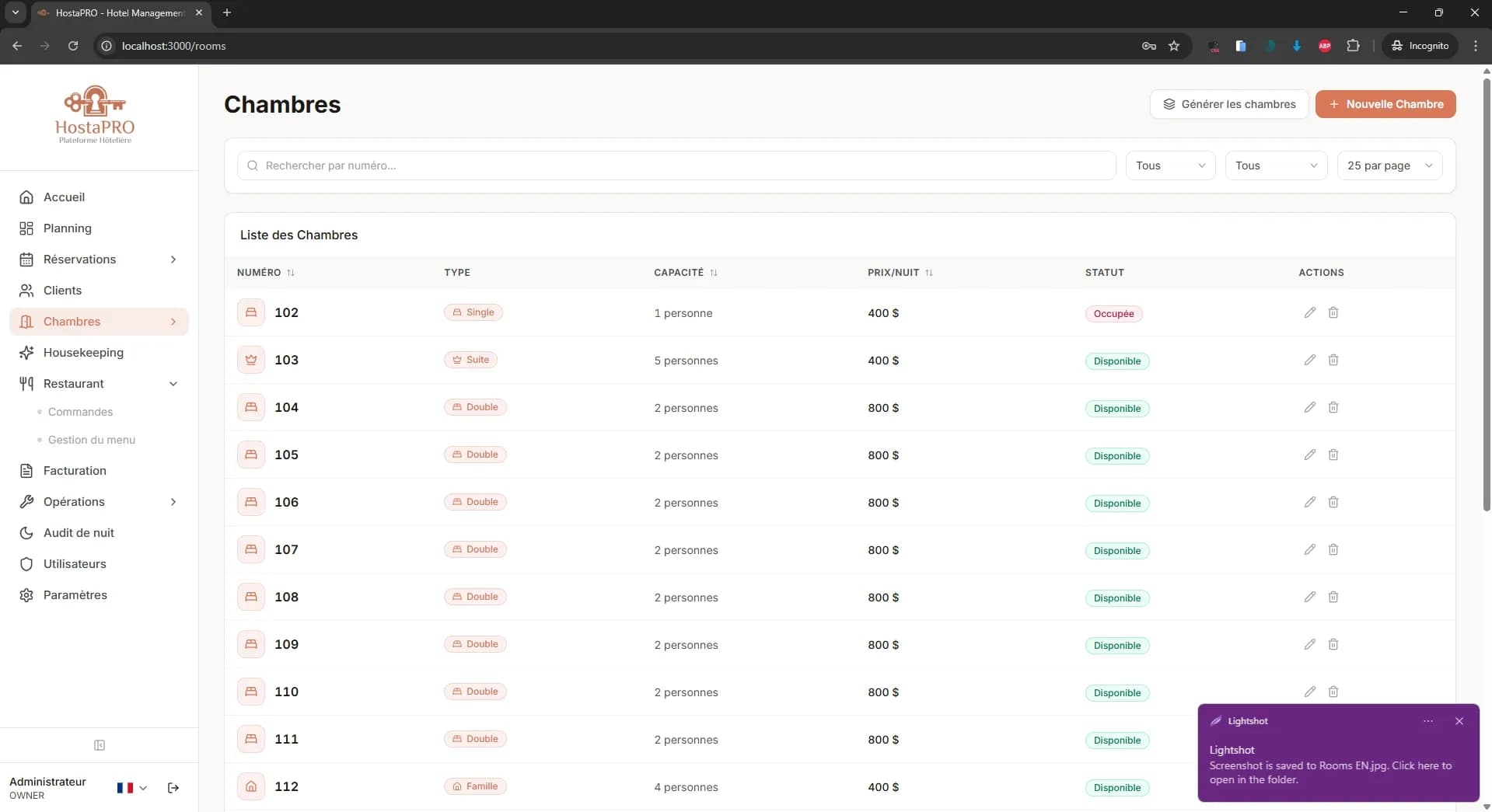
Task: Collapse the Restaurant menu section
Action: (x=173, y=384)
